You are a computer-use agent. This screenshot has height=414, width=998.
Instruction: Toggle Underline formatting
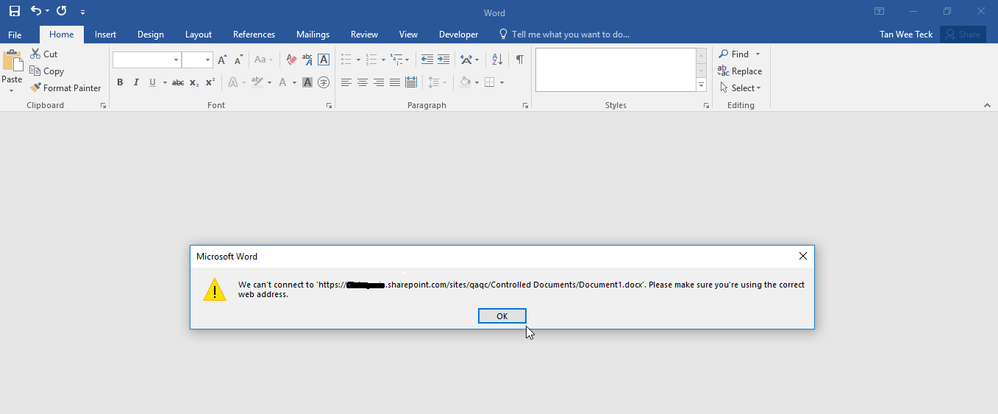point(152,82)
